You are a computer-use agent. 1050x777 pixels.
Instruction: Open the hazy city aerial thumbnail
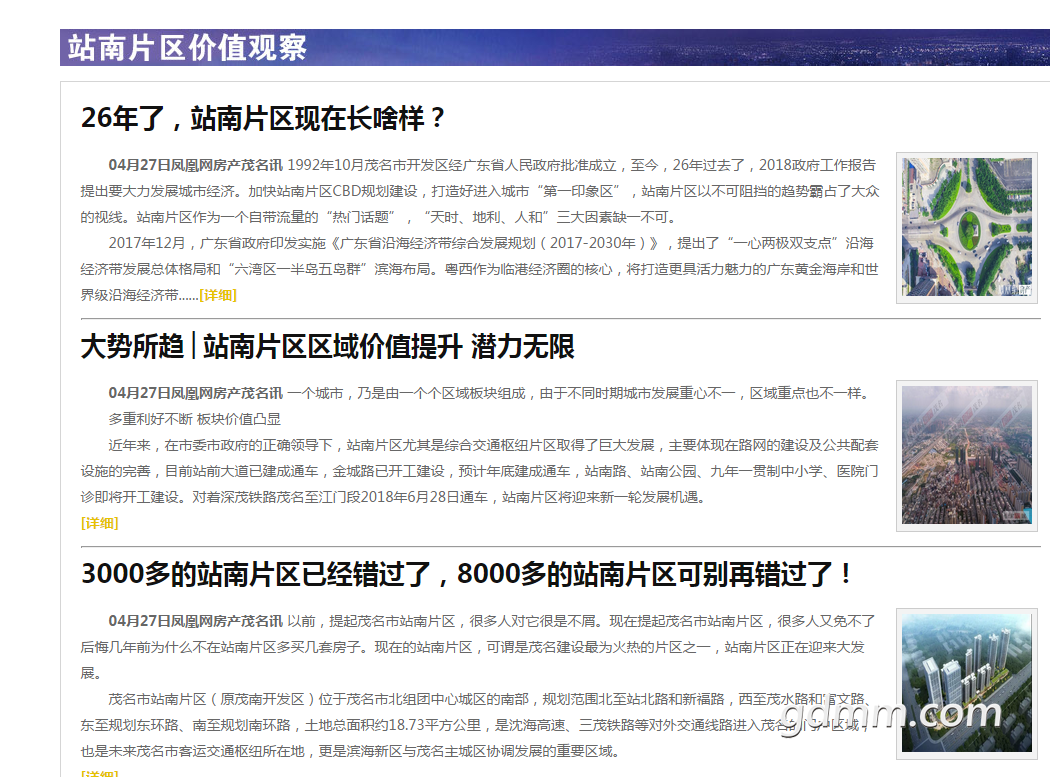[x=966, y=455]
